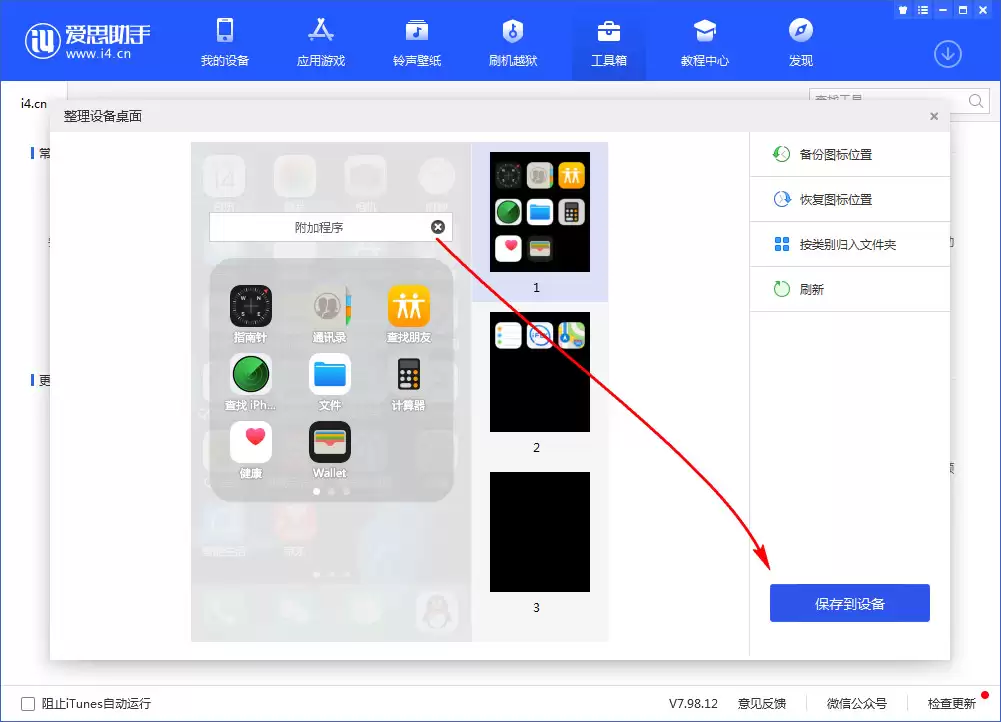Select the Health (健康) heart icon

tap(250, 442)
